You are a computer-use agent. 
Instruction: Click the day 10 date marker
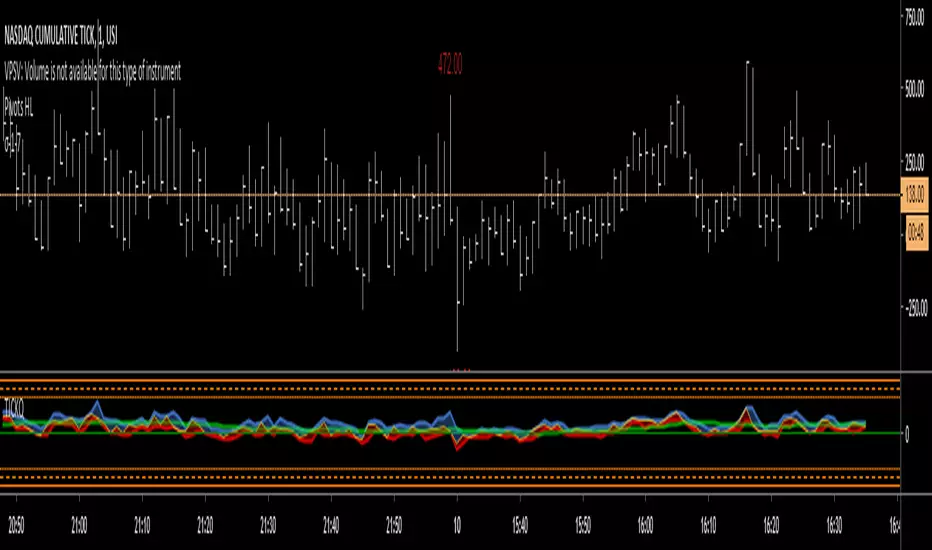[457, 526]
